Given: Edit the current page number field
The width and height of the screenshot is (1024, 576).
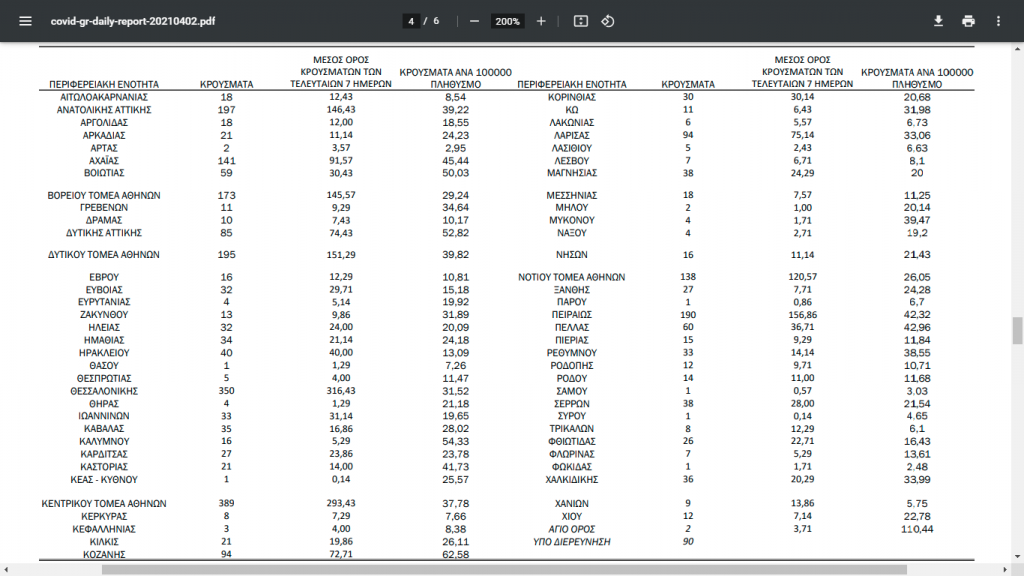Looking at the screenshot, I should tap(411, 21).
